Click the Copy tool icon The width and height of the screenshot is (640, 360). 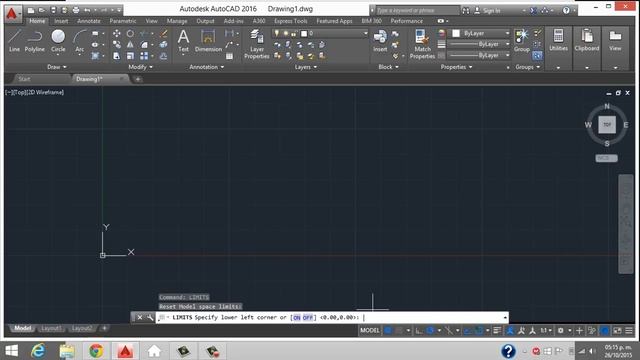[x=117, y=44]
